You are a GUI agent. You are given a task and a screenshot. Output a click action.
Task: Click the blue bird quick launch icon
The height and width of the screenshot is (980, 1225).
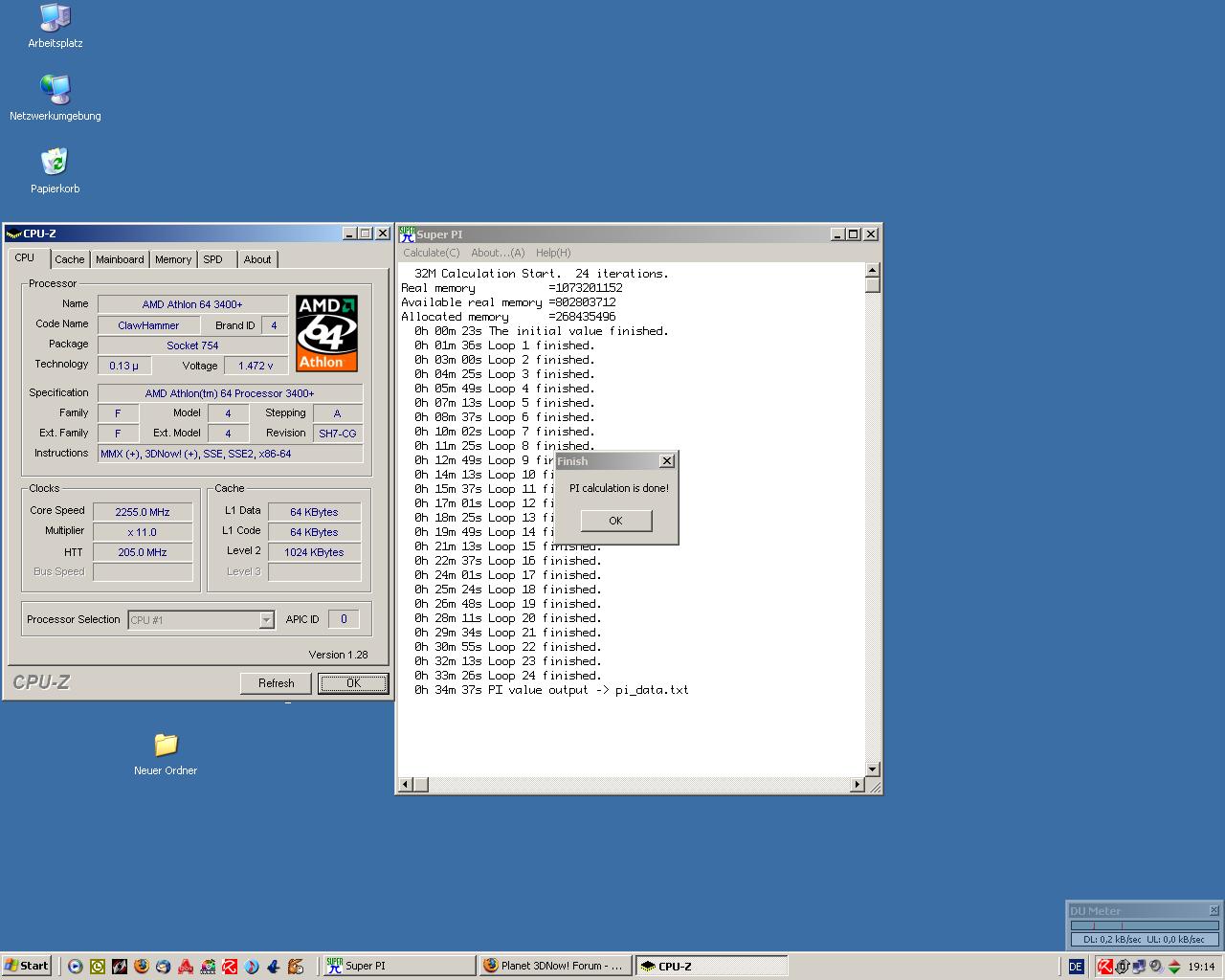(274, 967)
